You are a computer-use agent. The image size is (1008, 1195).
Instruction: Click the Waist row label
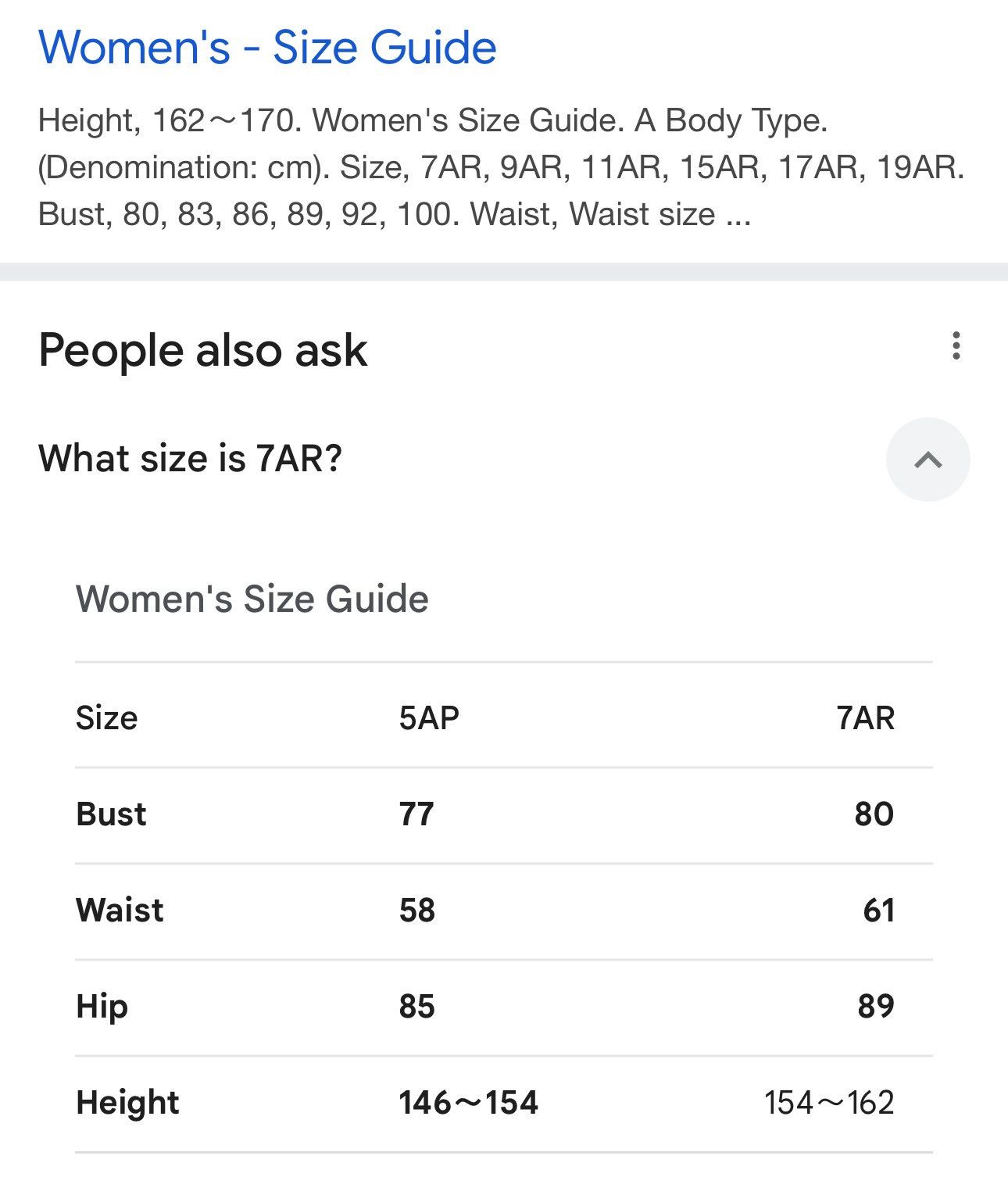pyautogui.click(x=120, y=911)
